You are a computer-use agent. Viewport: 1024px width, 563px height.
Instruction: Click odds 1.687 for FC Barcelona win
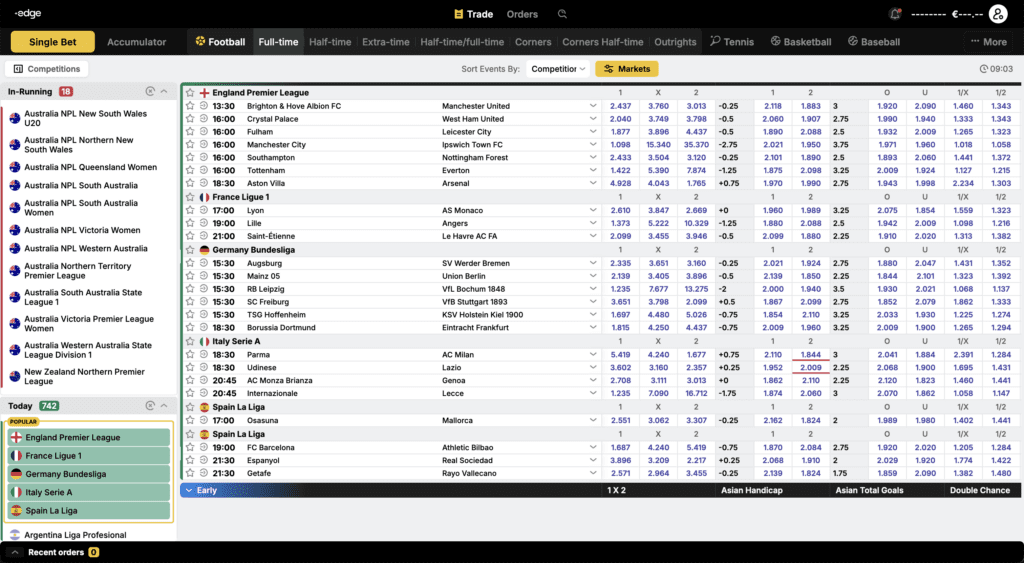pyautogui.click(x=620, y=447)
